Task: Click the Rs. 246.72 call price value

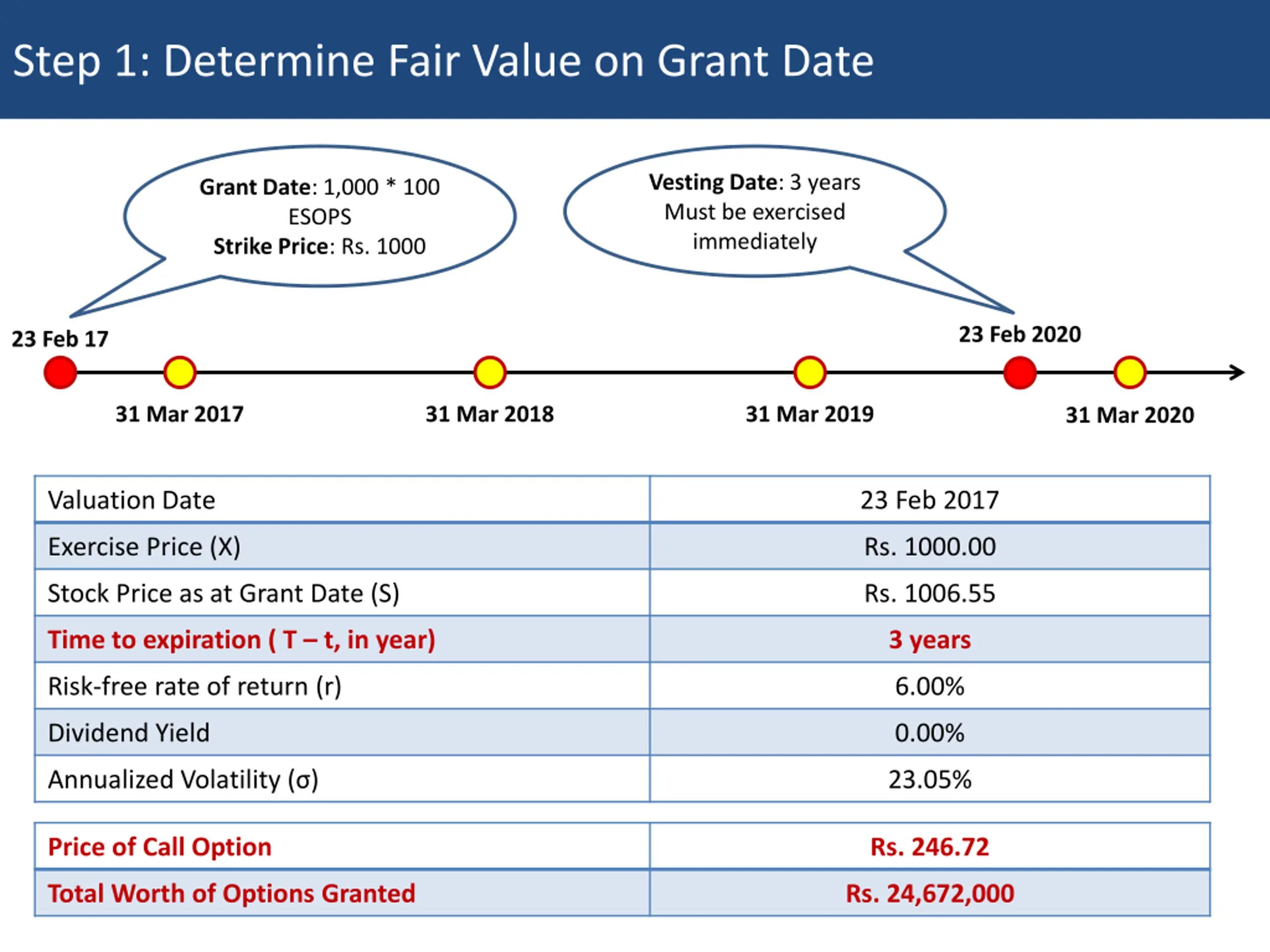Action: point(930,846)
